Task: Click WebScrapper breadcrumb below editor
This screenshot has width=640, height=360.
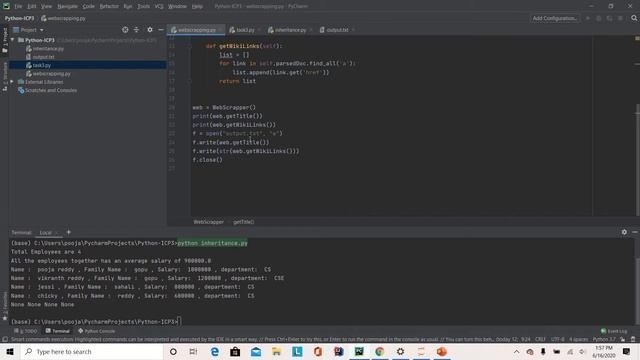Action: click(208, 222)
